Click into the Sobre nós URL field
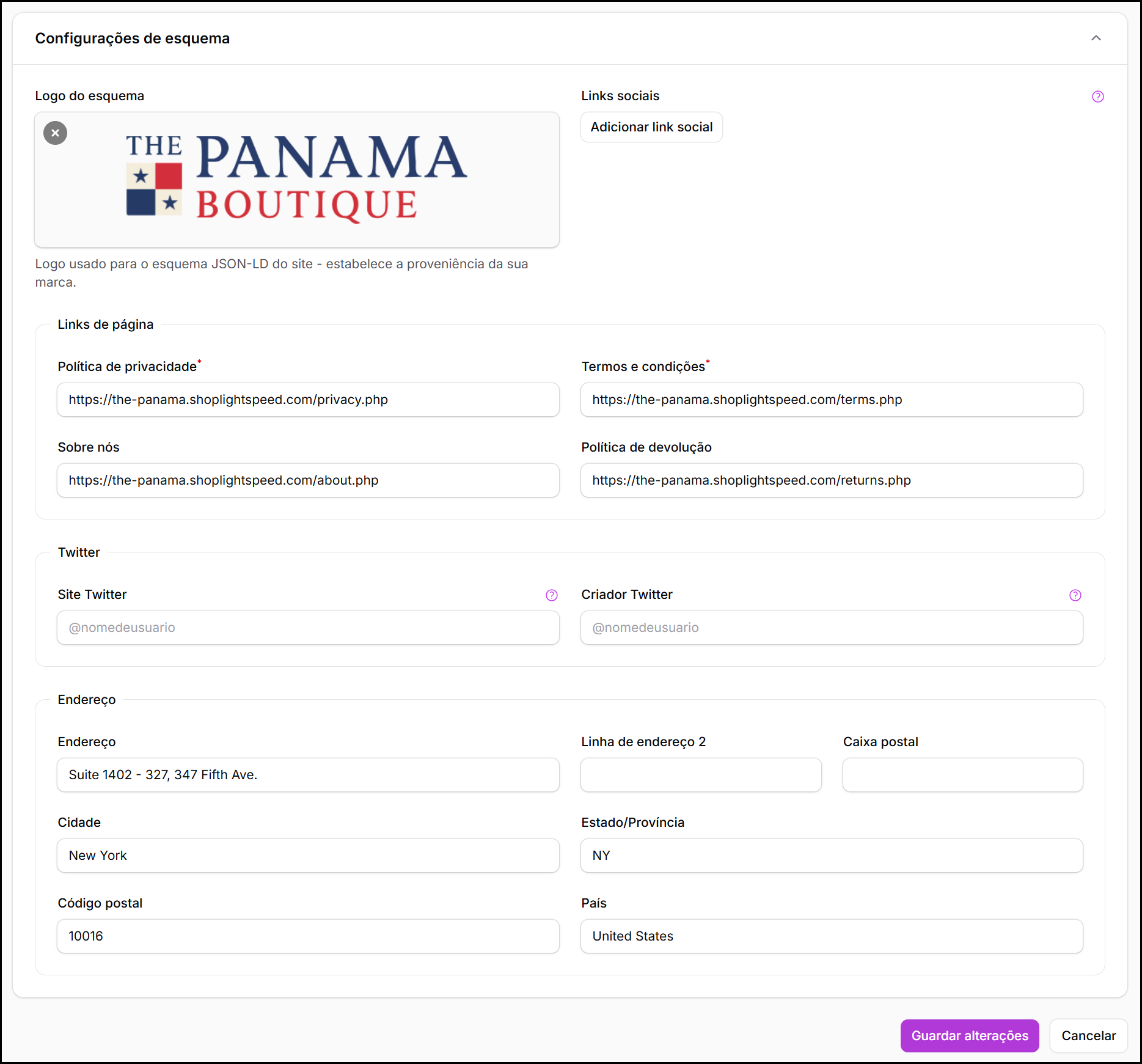This screenshot has width=1142, height=1064. pyautogui.click(x=308, y=480)
